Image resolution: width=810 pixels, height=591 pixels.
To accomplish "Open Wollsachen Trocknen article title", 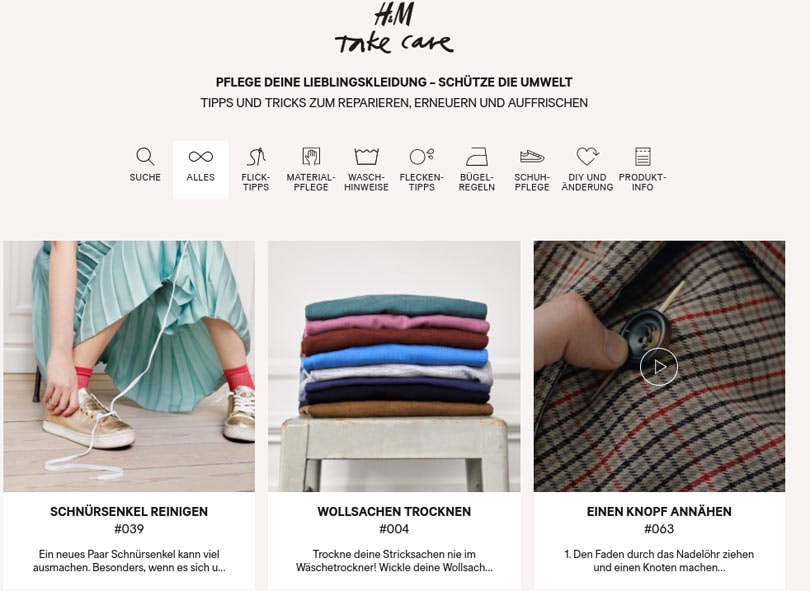I will point(394,511).
